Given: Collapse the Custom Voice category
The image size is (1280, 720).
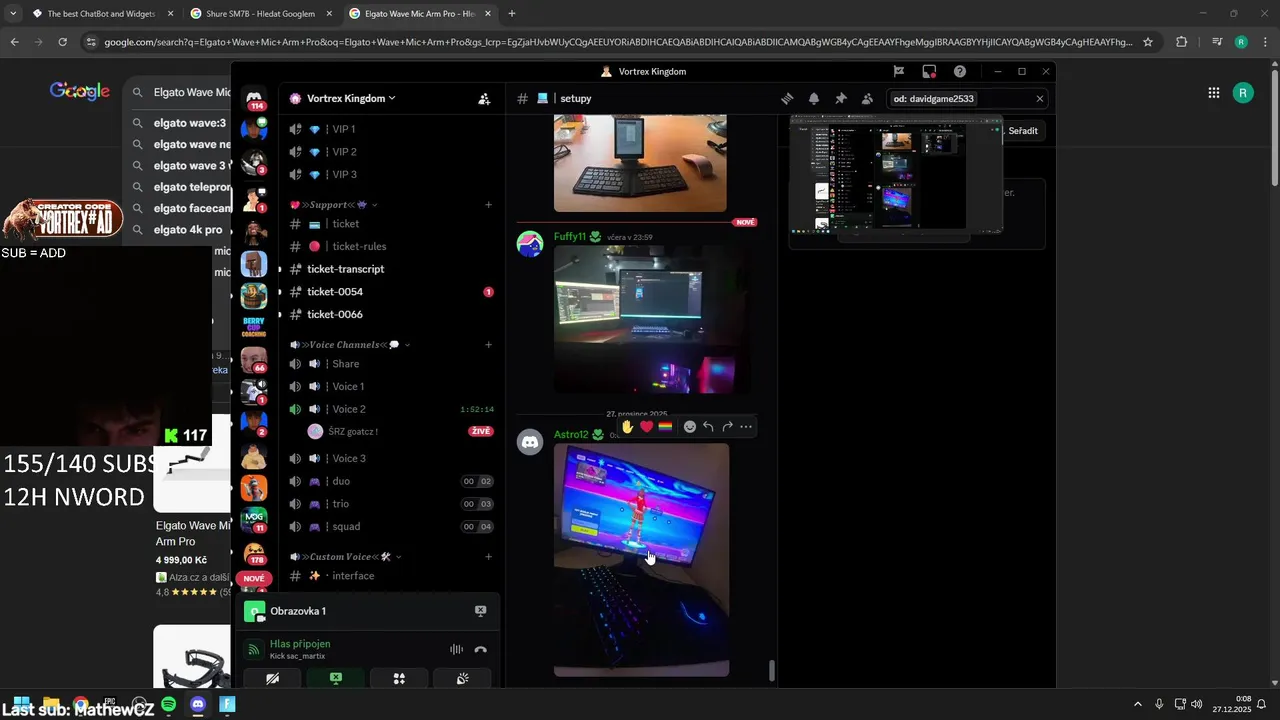Looking at the screenshot, I should [x=346, y=557].
